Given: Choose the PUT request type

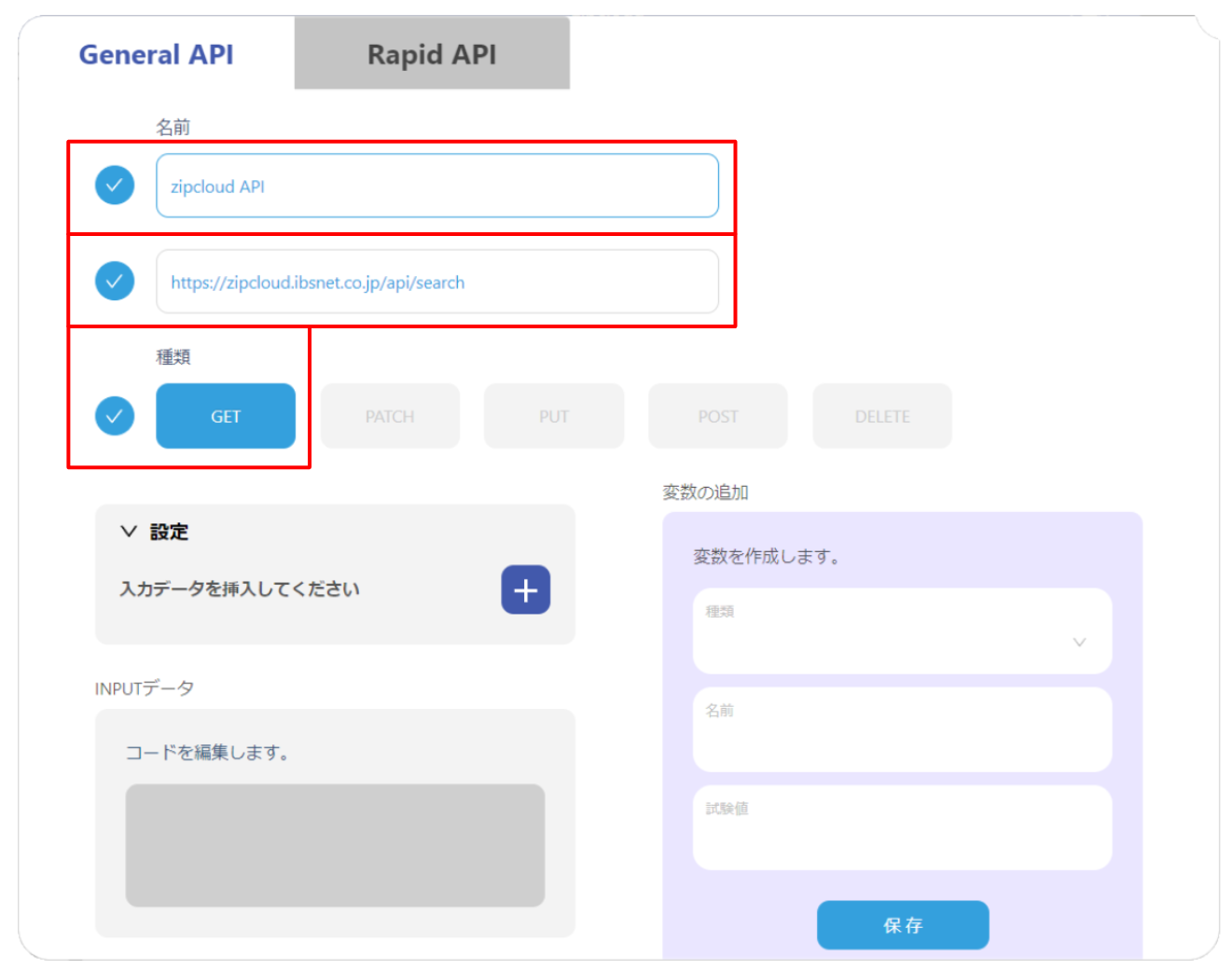Looking at the screenshot, I should [554, 416].
